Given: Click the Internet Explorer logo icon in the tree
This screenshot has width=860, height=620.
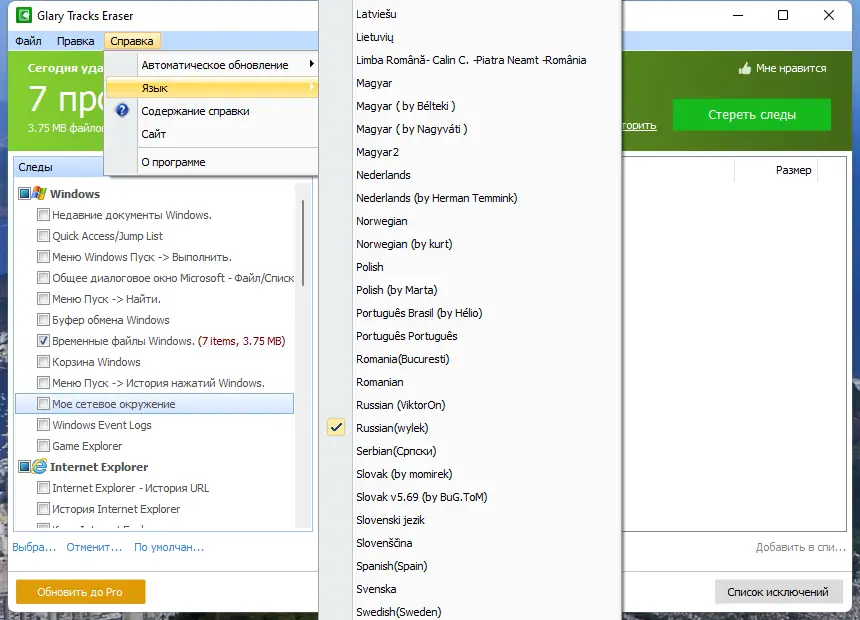Looking at the screenshot, I should (39, 466).
